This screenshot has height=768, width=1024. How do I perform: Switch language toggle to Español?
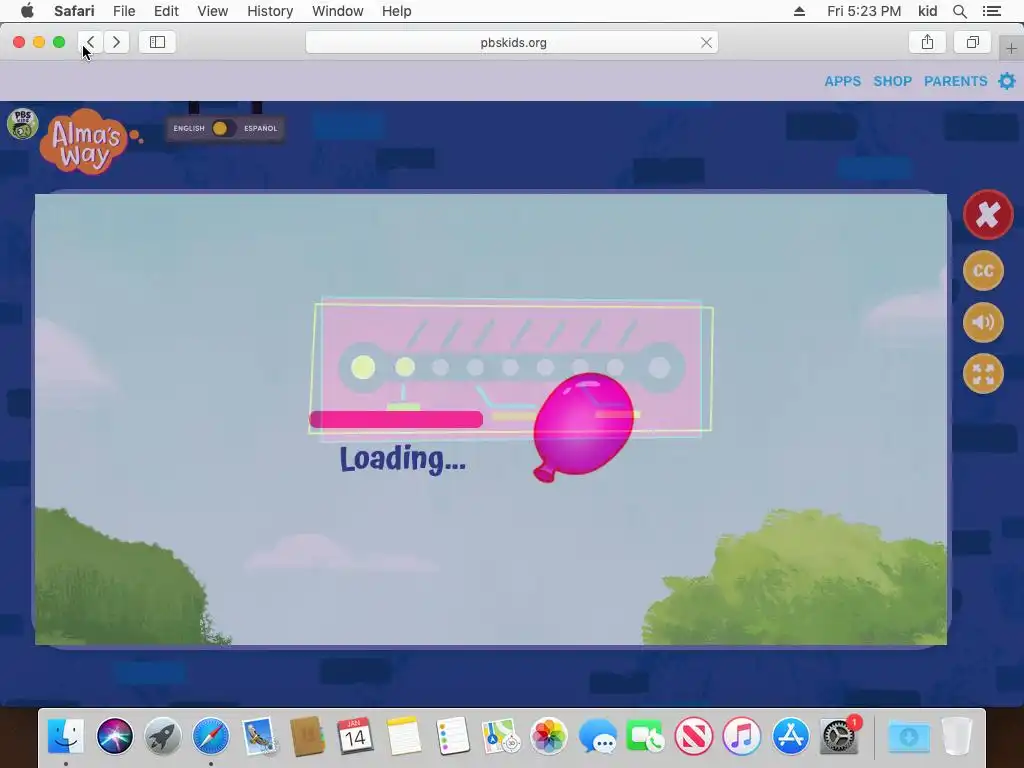pos(261,128)
